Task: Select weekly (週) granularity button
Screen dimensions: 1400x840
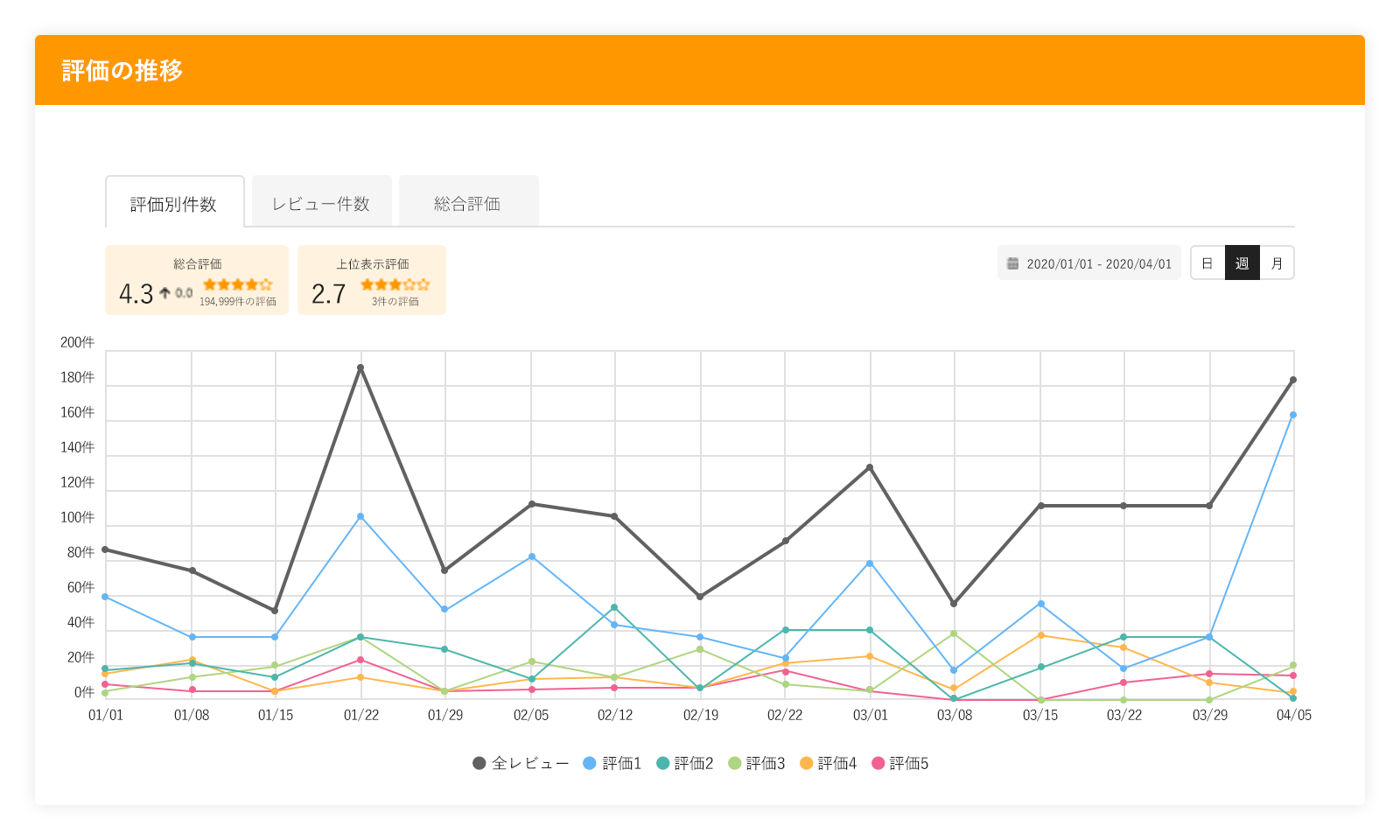Action: (1242, 263)
